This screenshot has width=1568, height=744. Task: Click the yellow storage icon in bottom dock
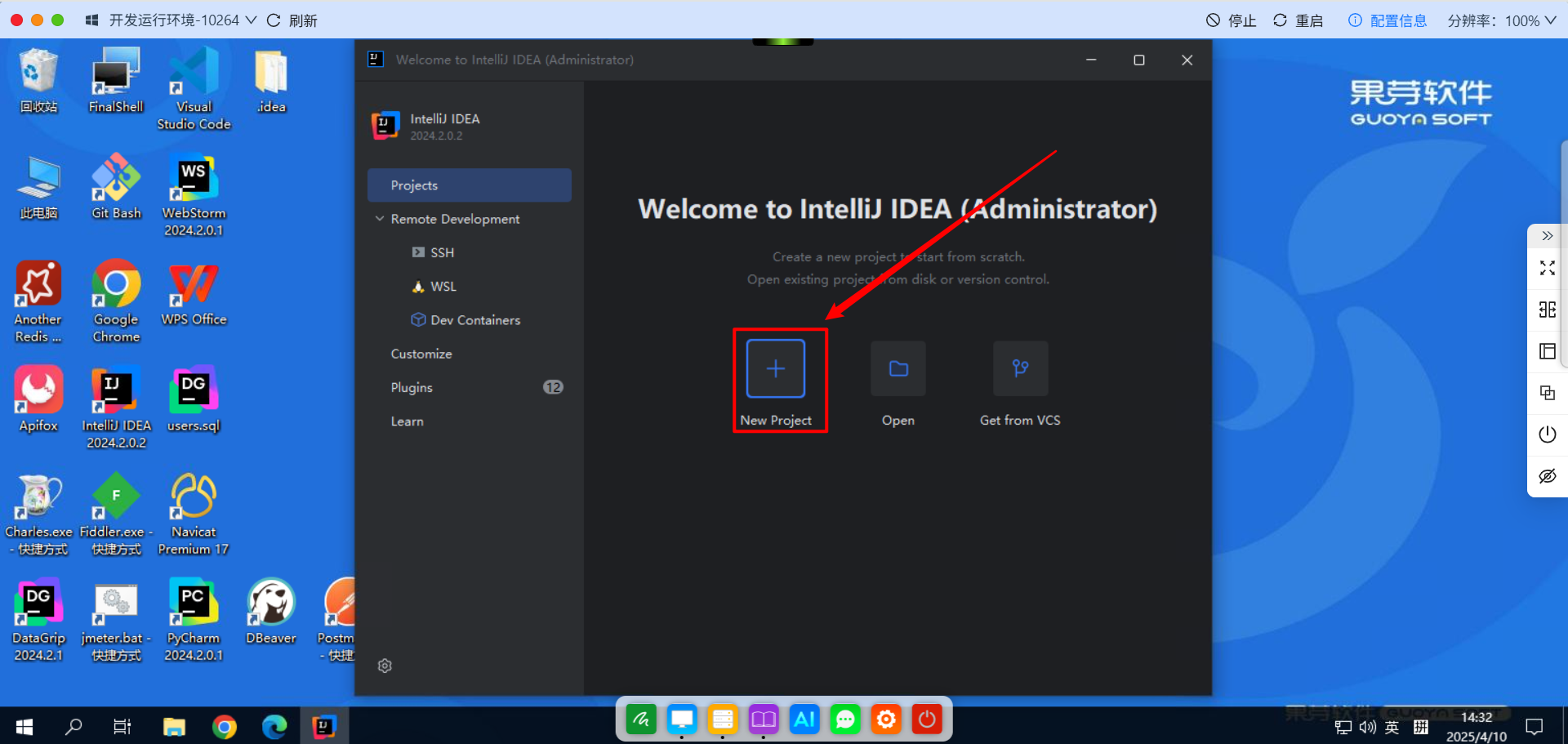(723, 719)
